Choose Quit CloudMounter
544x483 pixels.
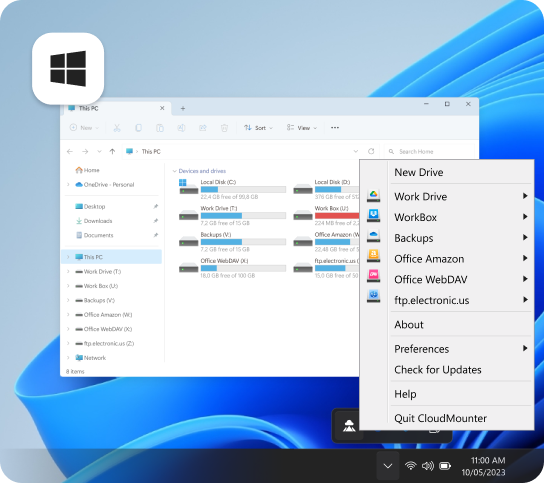[x=440, y=418]
